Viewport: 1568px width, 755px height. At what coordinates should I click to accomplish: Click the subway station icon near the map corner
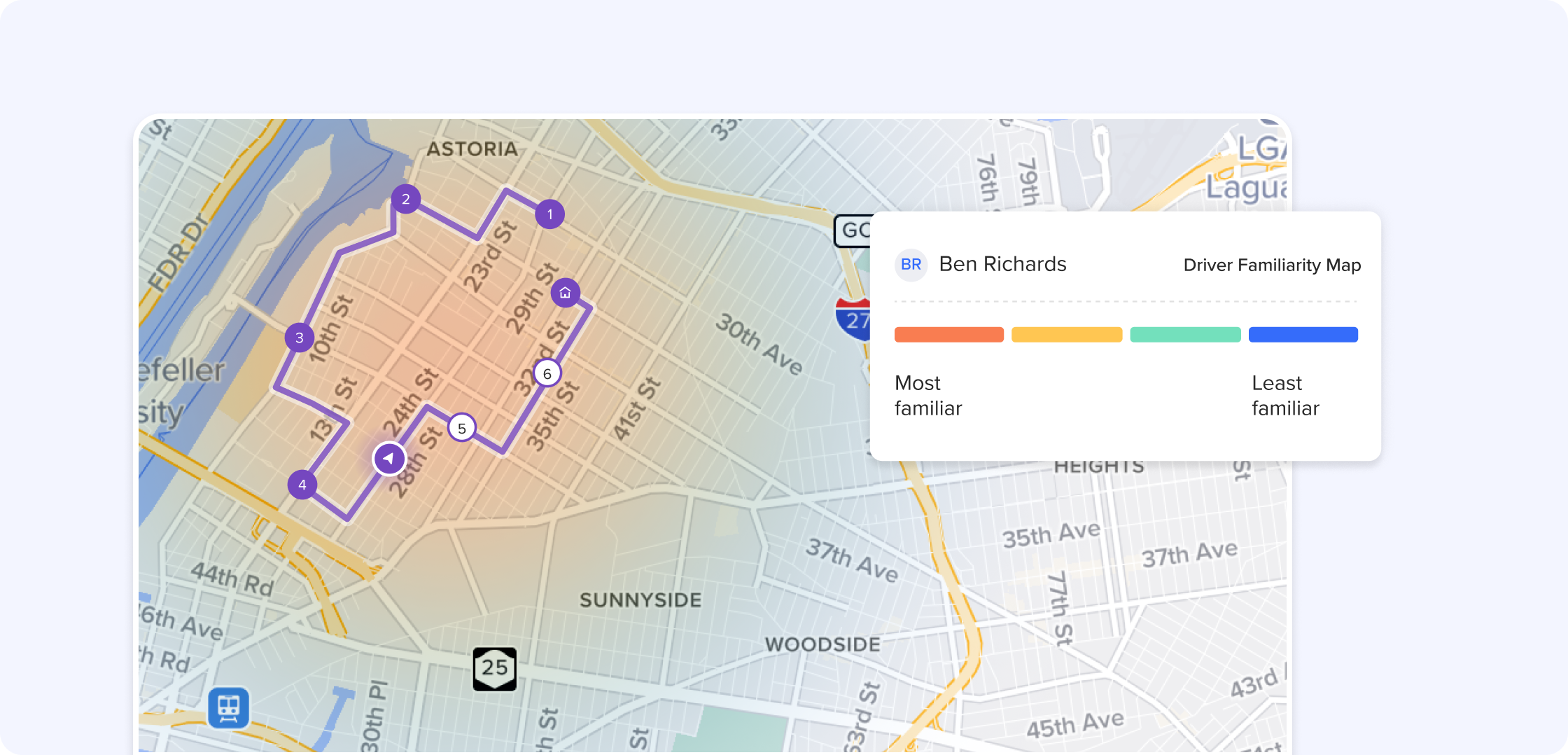pyautogui.click(x=227, y=708)
